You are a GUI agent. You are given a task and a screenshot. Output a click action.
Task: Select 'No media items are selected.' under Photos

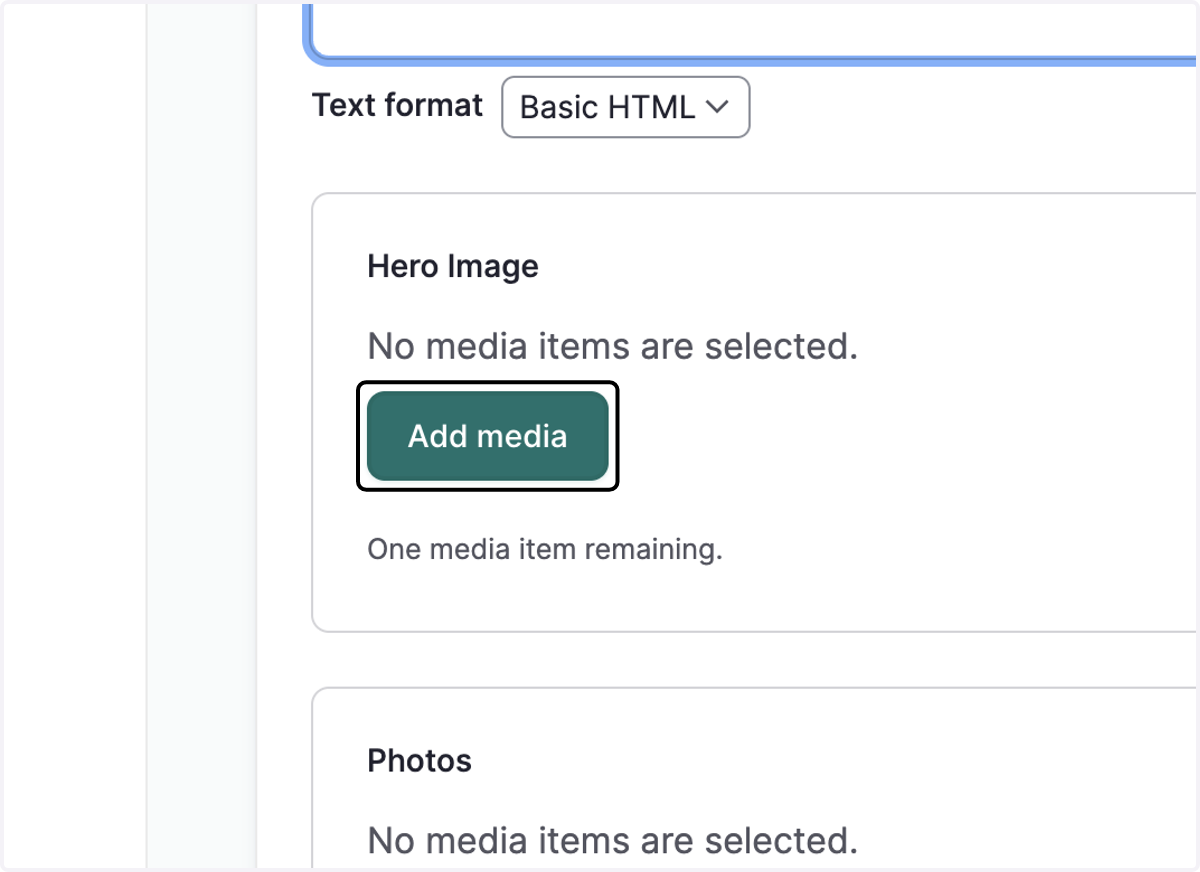click(613, 840)
